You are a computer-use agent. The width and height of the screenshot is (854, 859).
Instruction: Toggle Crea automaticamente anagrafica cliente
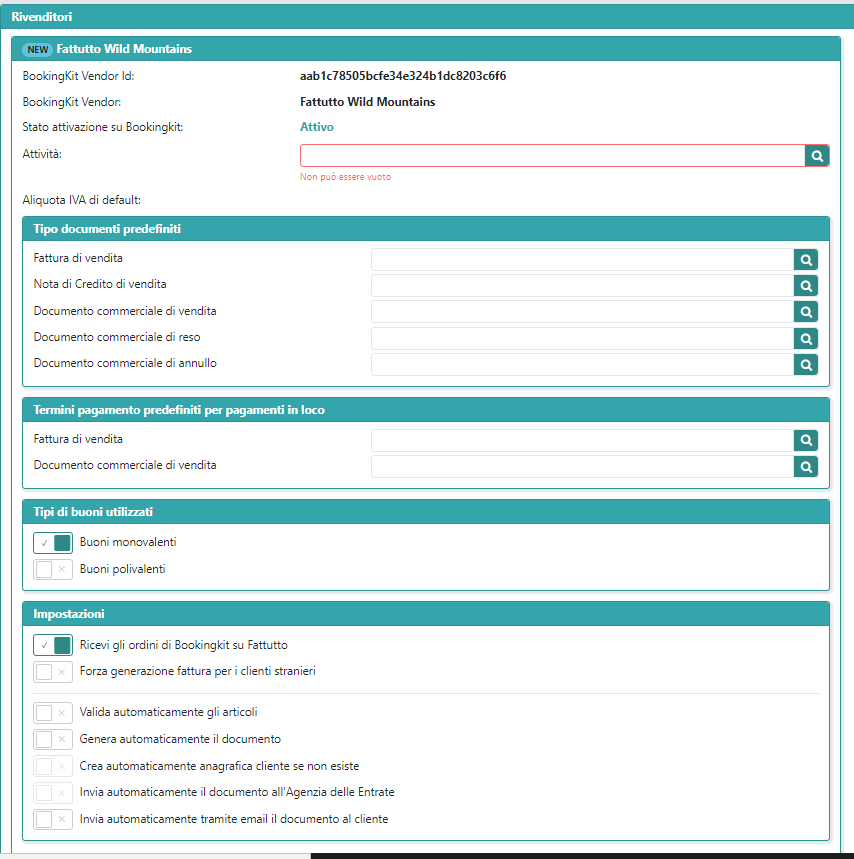point(53,766)
